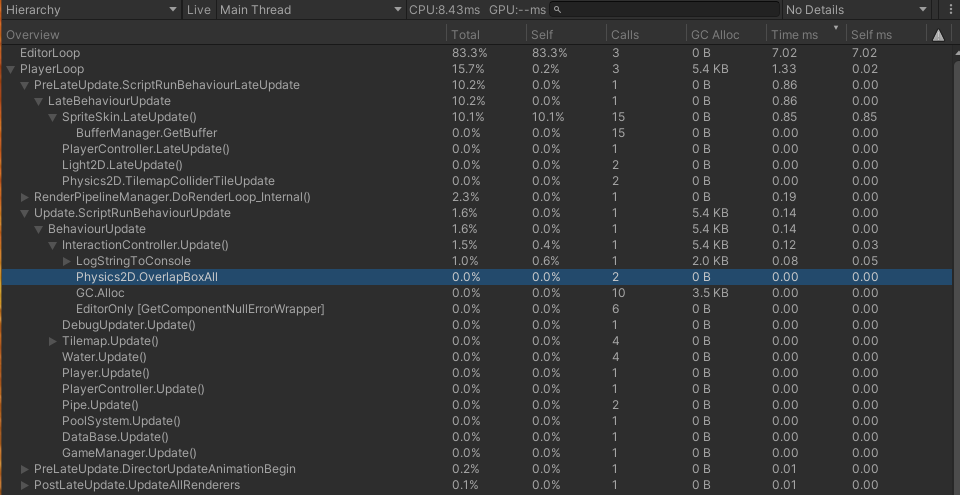
Task: Sort by the GC Alloc column
Action: [726, 35]
